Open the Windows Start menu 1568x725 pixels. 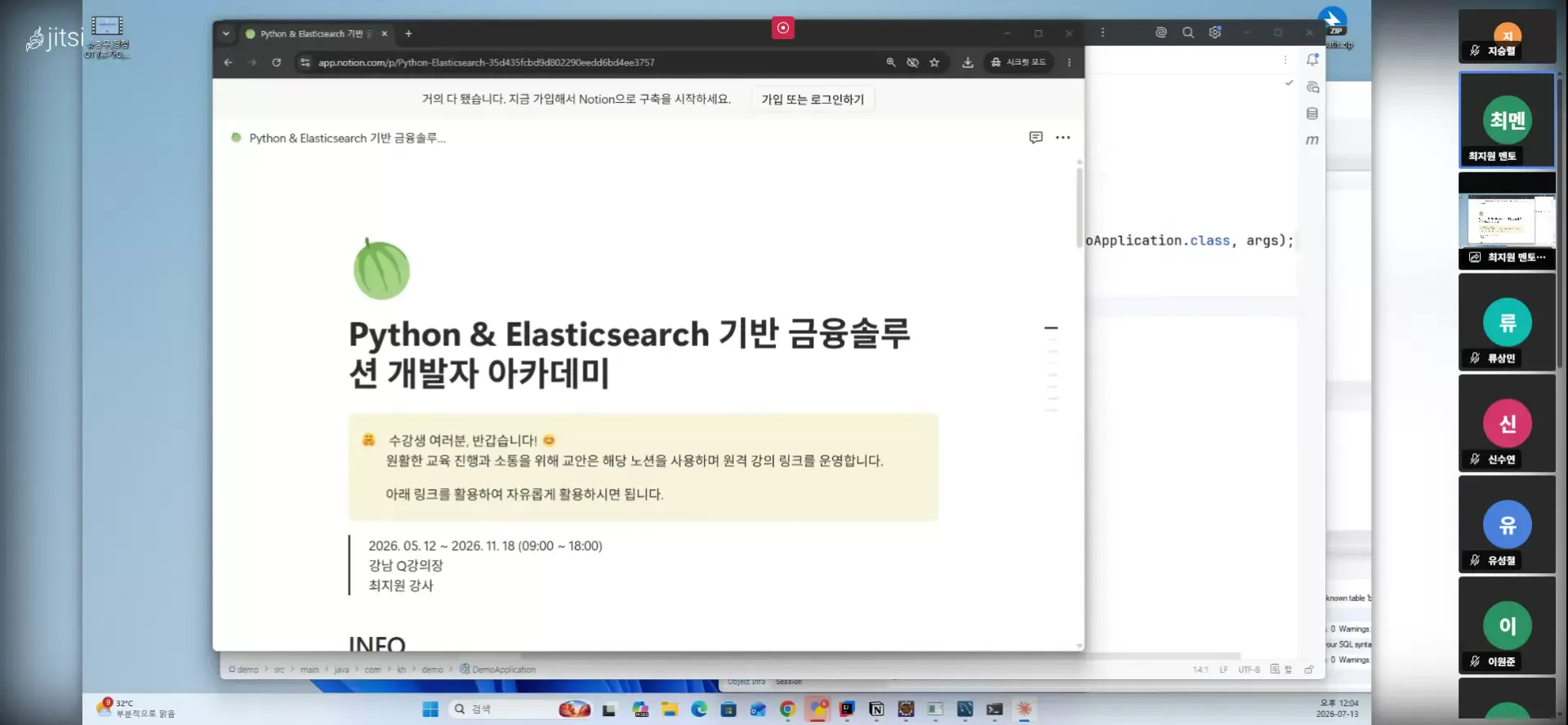(430, 709)
